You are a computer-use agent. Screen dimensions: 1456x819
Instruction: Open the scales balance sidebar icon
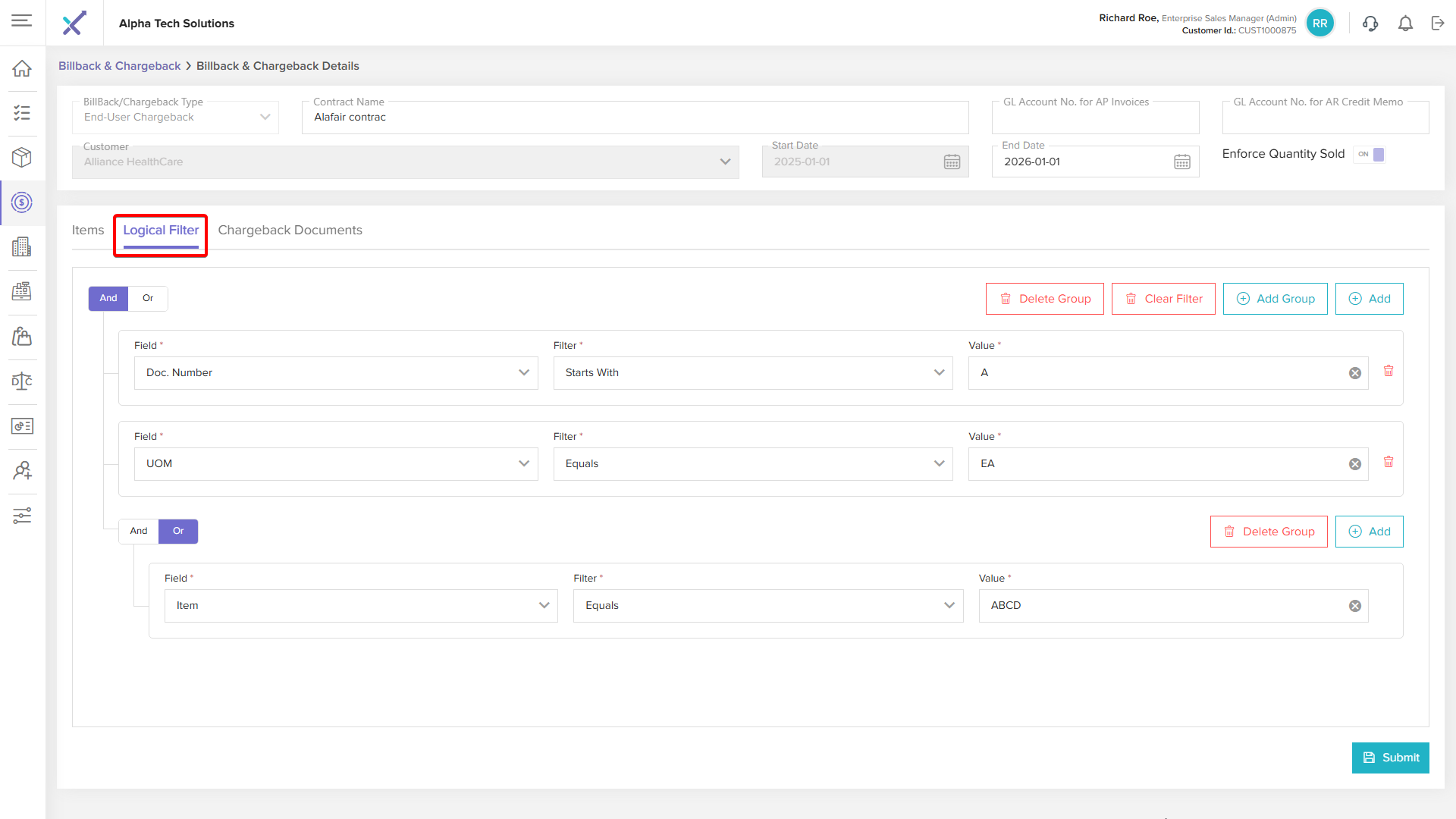(x=22, y=381)
